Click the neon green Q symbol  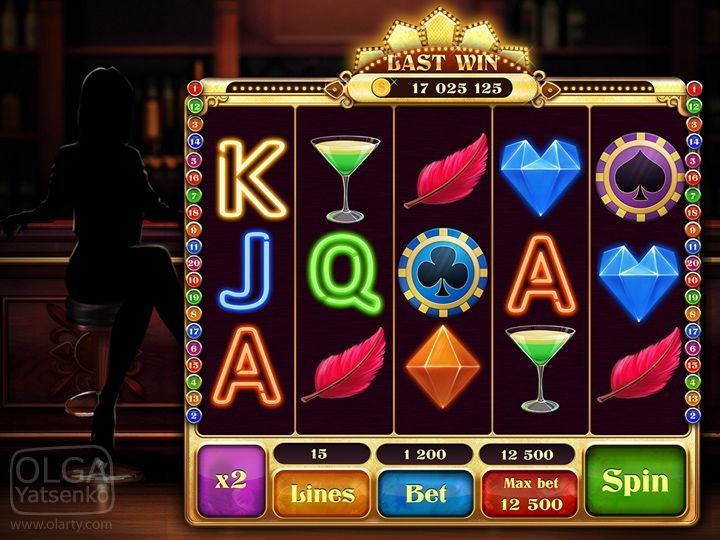pos(345,272)
